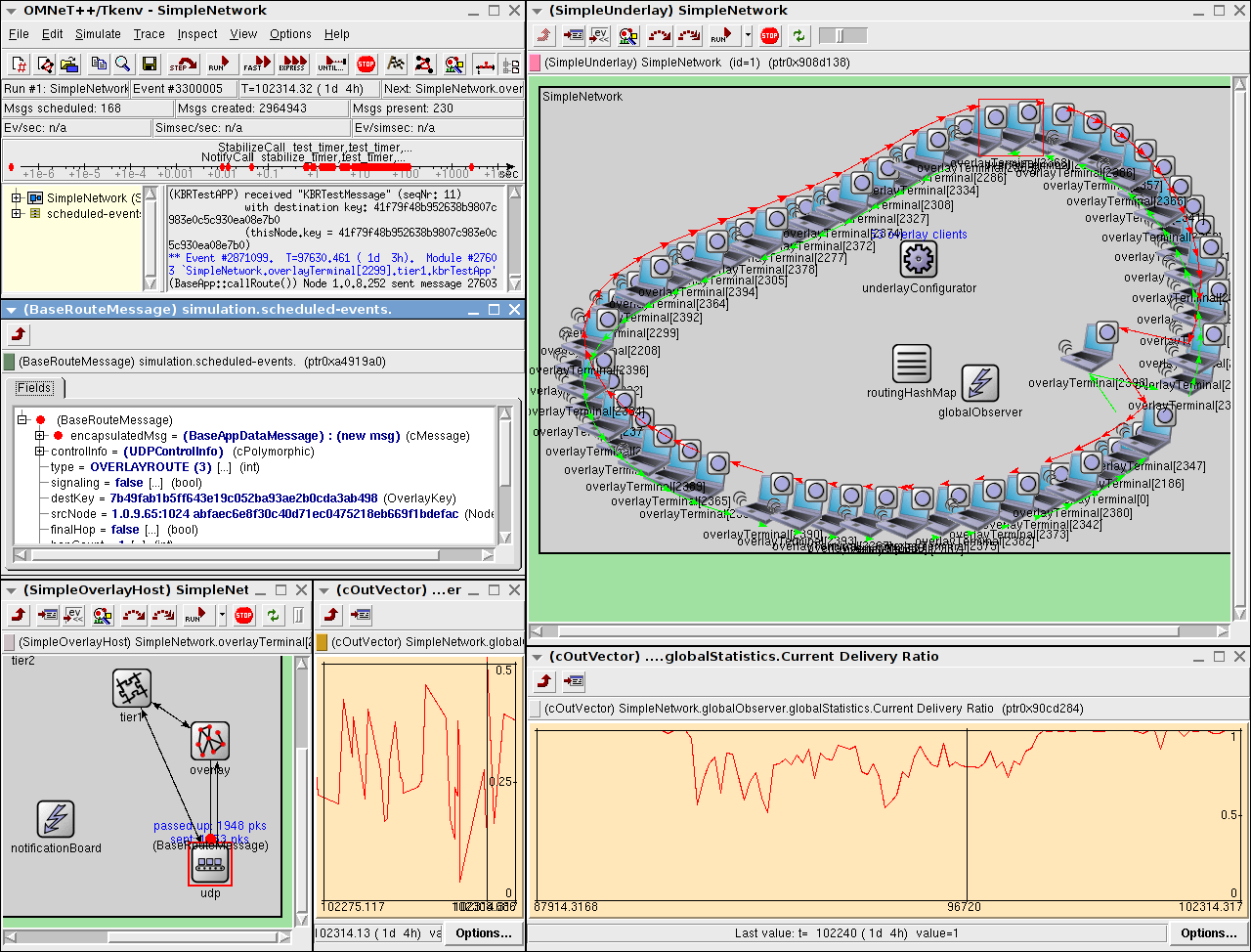Click green refresh icon in SimpleOverlayHost toolbar
Screen dimensions: 1251x952
(x=274, y=616)
